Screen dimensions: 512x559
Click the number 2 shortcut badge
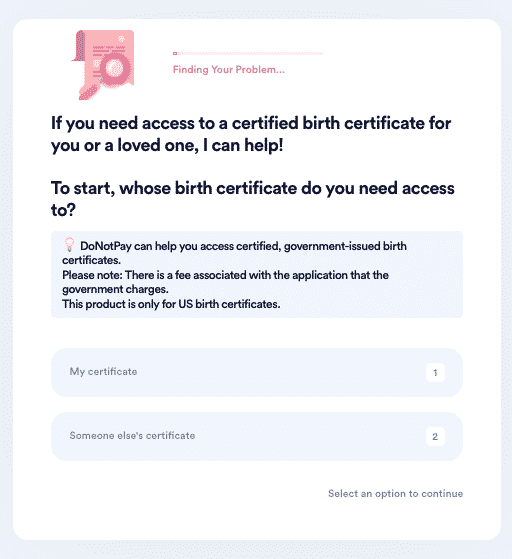click(435, 436)
